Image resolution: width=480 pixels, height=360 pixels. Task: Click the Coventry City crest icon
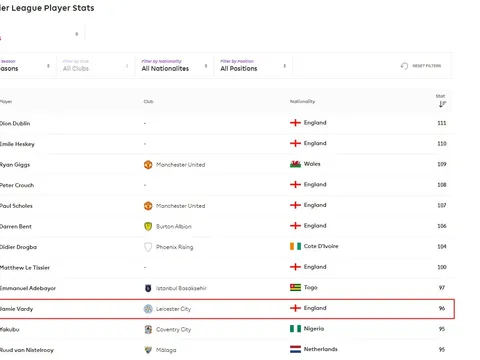(148, 330)
